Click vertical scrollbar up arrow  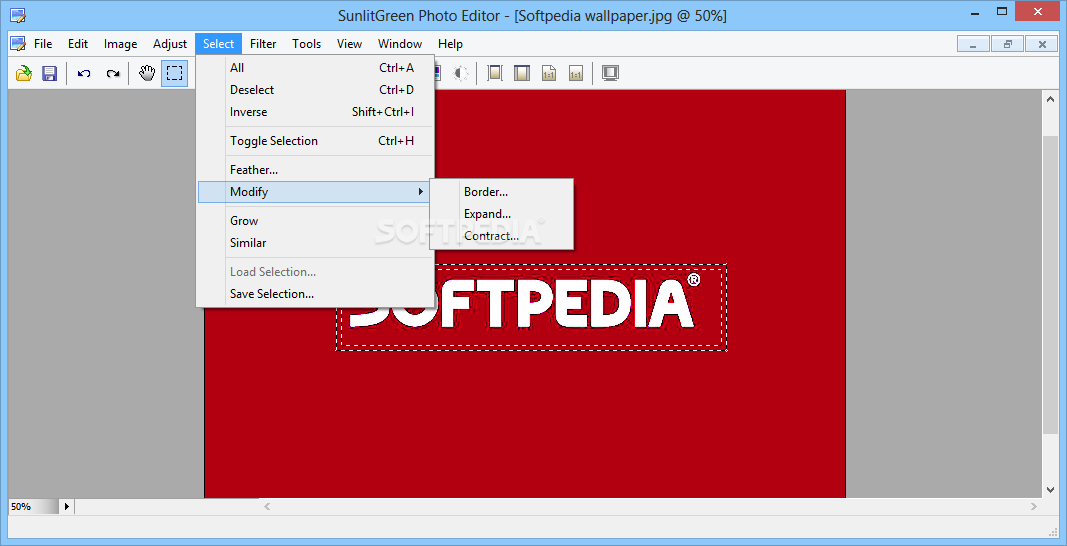coord(1050,99)
